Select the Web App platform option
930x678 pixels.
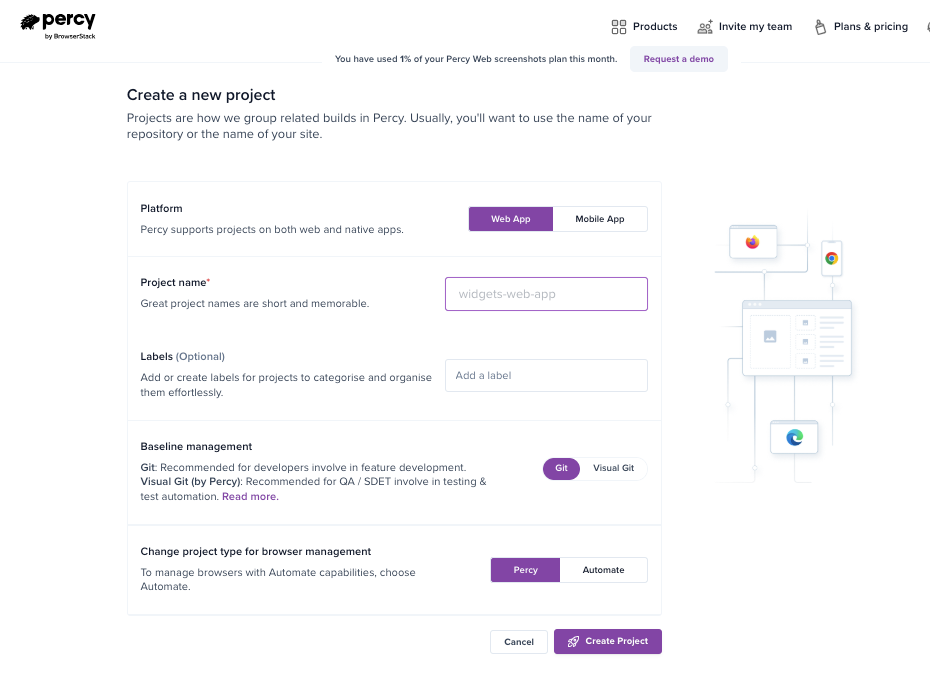[510, 219]
